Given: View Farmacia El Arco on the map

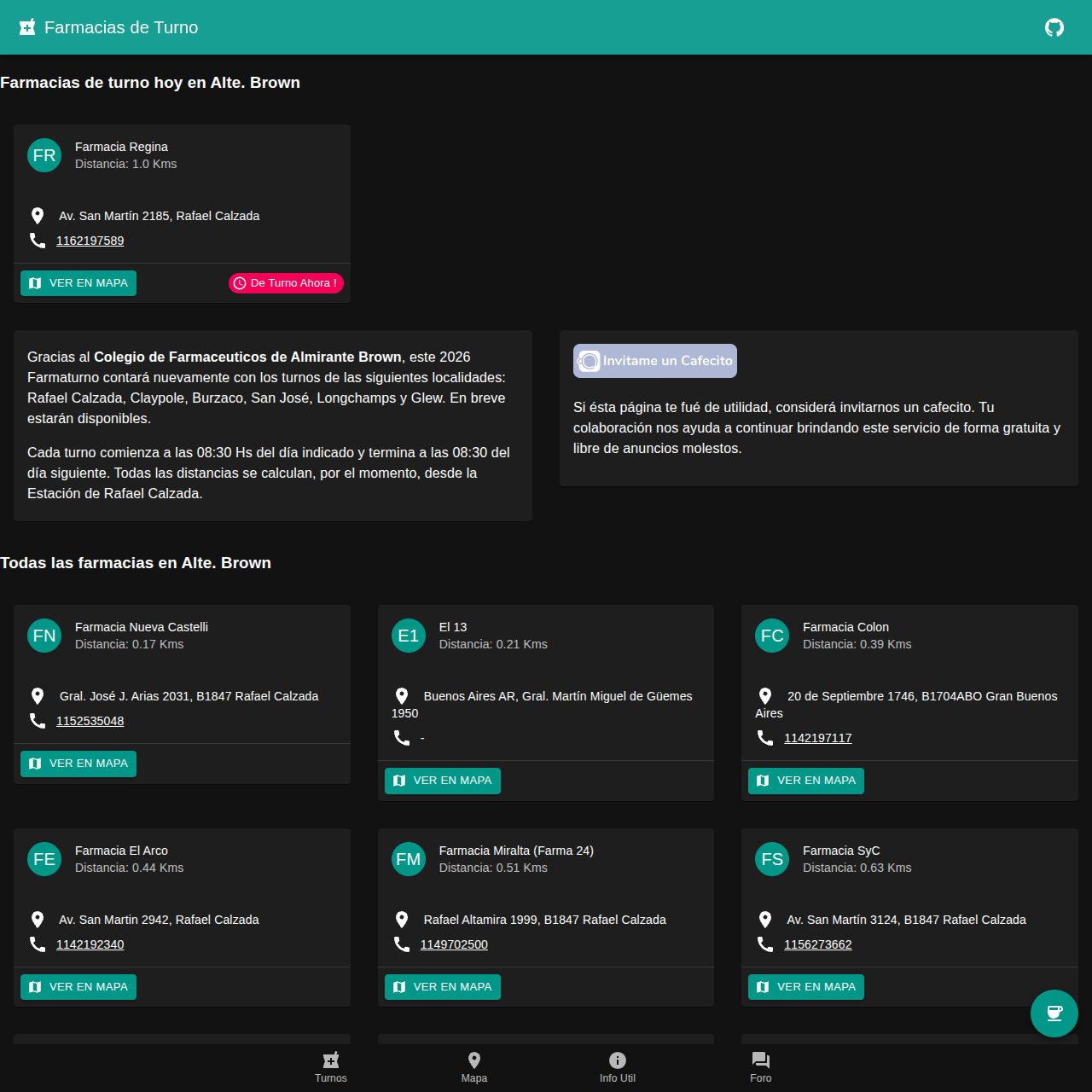Looking at the screenshot, I should (x=78, y=987).
